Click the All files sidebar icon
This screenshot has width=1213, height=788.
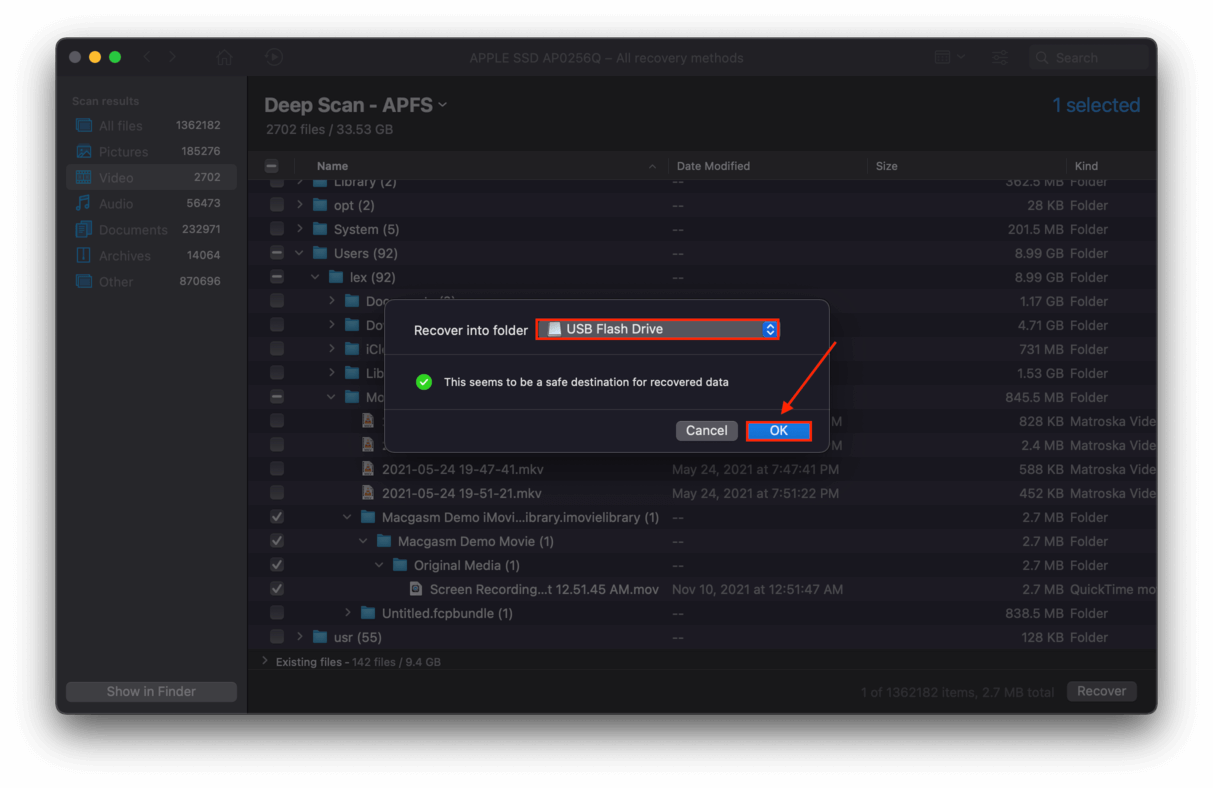coord(84,125)
